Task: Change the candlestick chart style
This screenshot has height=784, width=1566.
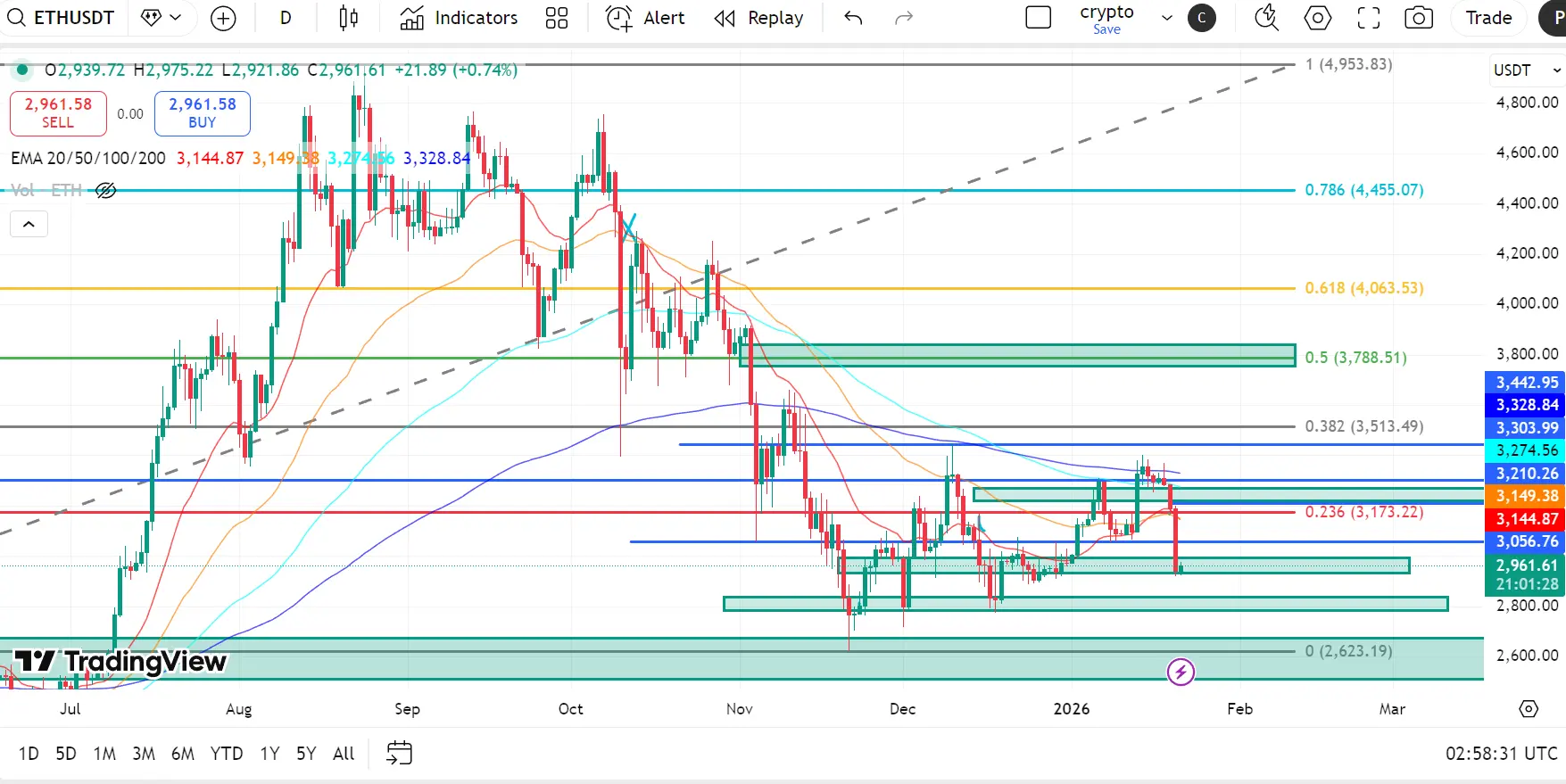Action: click(x=349, y=18)
